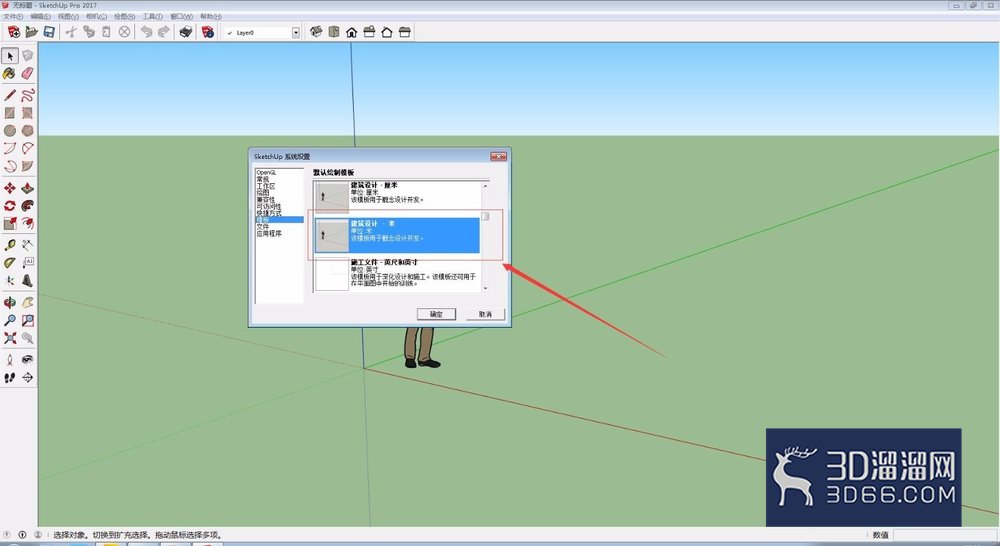Viewport: 1000px width, 546px height.
Task: Open the 绘图 (Draw) menu
Action: point(124,17)
